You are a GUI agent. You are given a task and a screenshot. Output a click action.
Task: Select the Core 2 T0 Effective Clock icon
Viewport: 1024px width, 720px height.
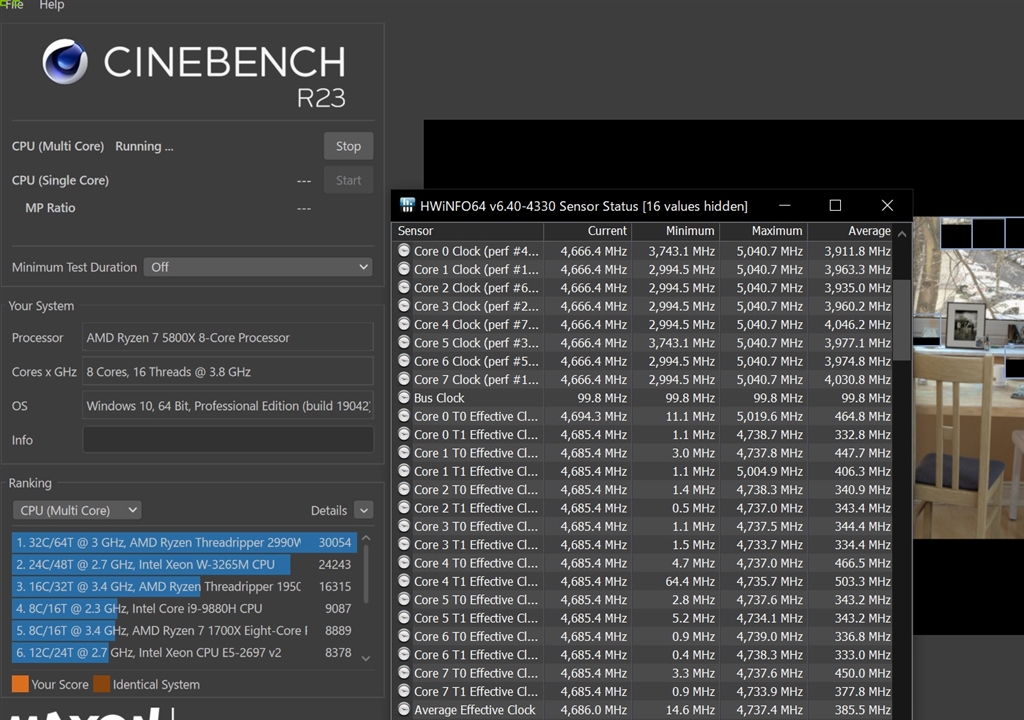(404, 490)
